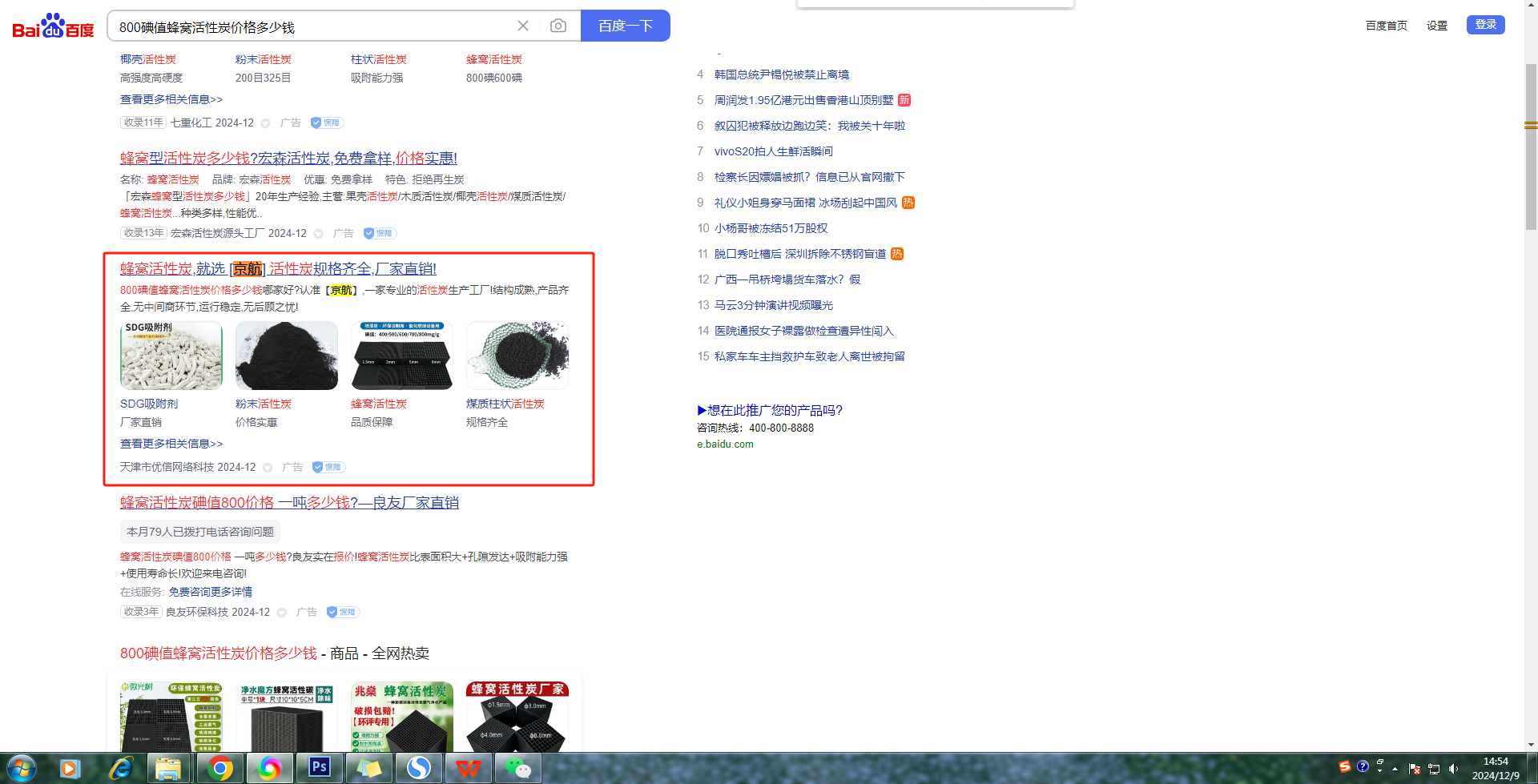Open the black powder 粉末活性炭 thumbnail
Screen dimensions: 1538x784
(287, 356)
